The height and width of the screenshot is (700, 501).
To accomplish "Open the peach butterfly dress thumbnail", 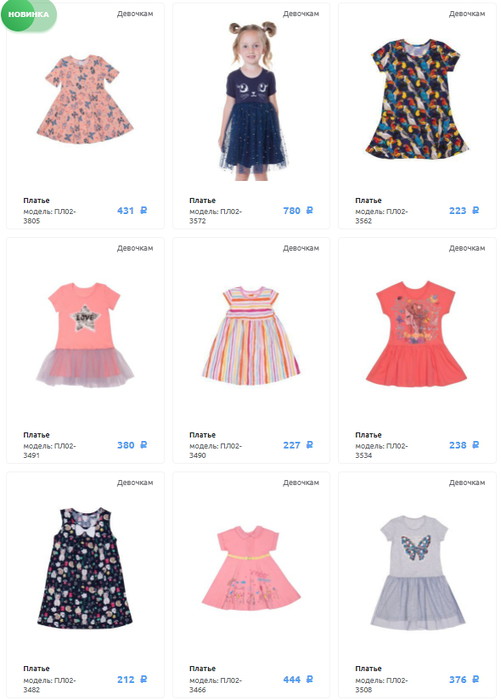I will coord(85,99).
